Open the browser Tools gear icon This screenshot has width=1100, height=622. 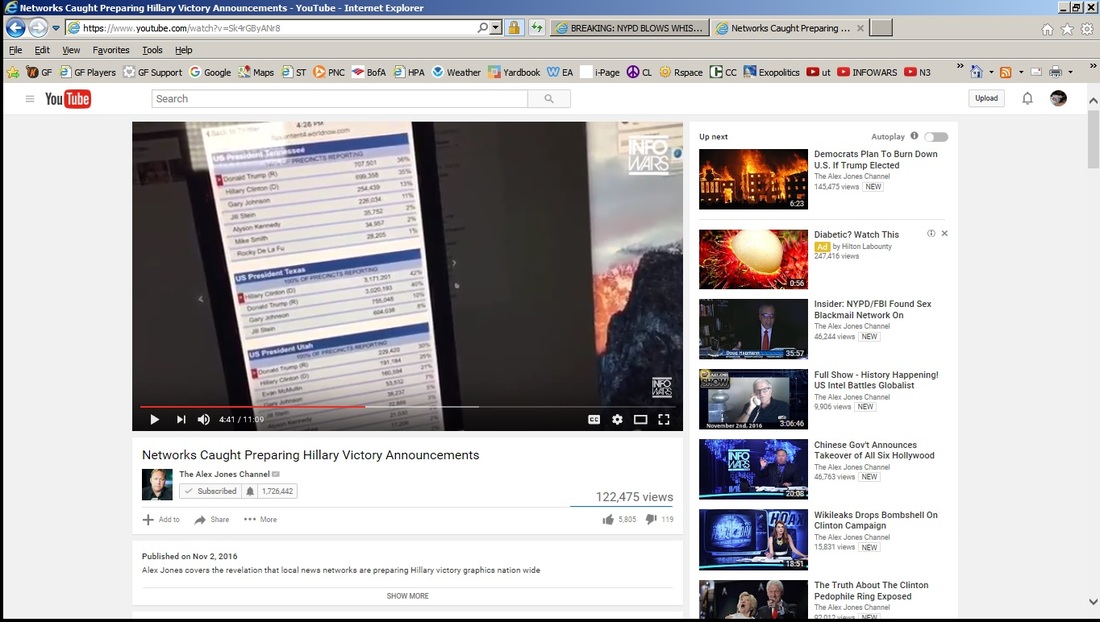(1087, 29)
